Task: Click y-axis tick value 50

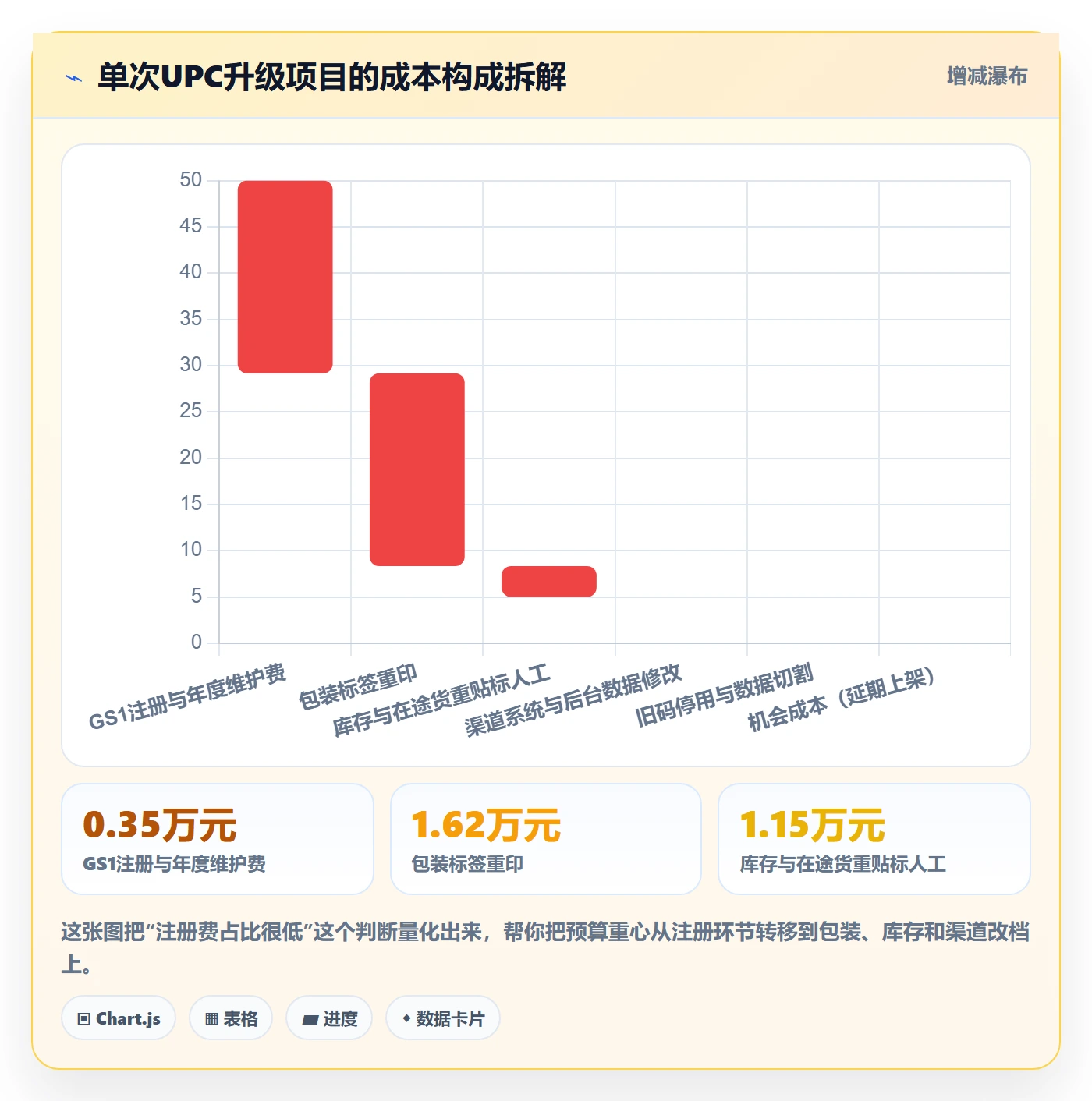Action: (190, 180)
